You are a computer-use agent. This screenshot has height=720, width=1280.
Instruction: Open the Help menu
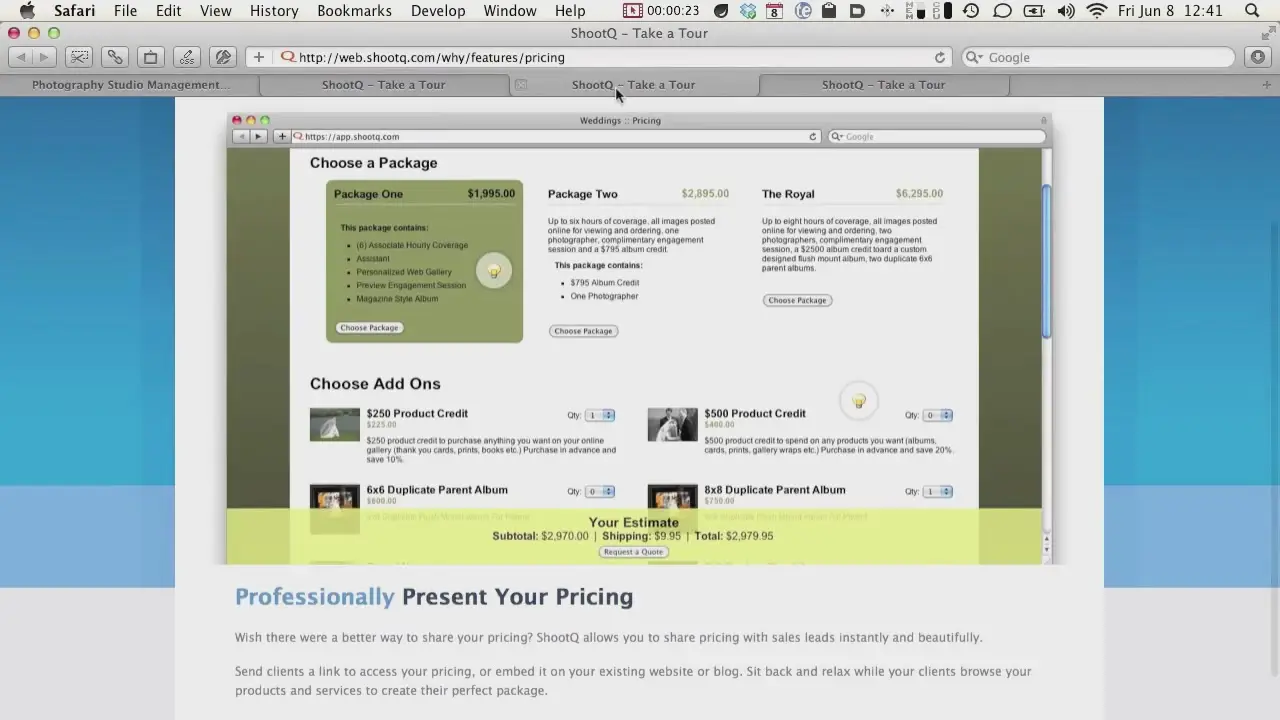tap(570, 11)
